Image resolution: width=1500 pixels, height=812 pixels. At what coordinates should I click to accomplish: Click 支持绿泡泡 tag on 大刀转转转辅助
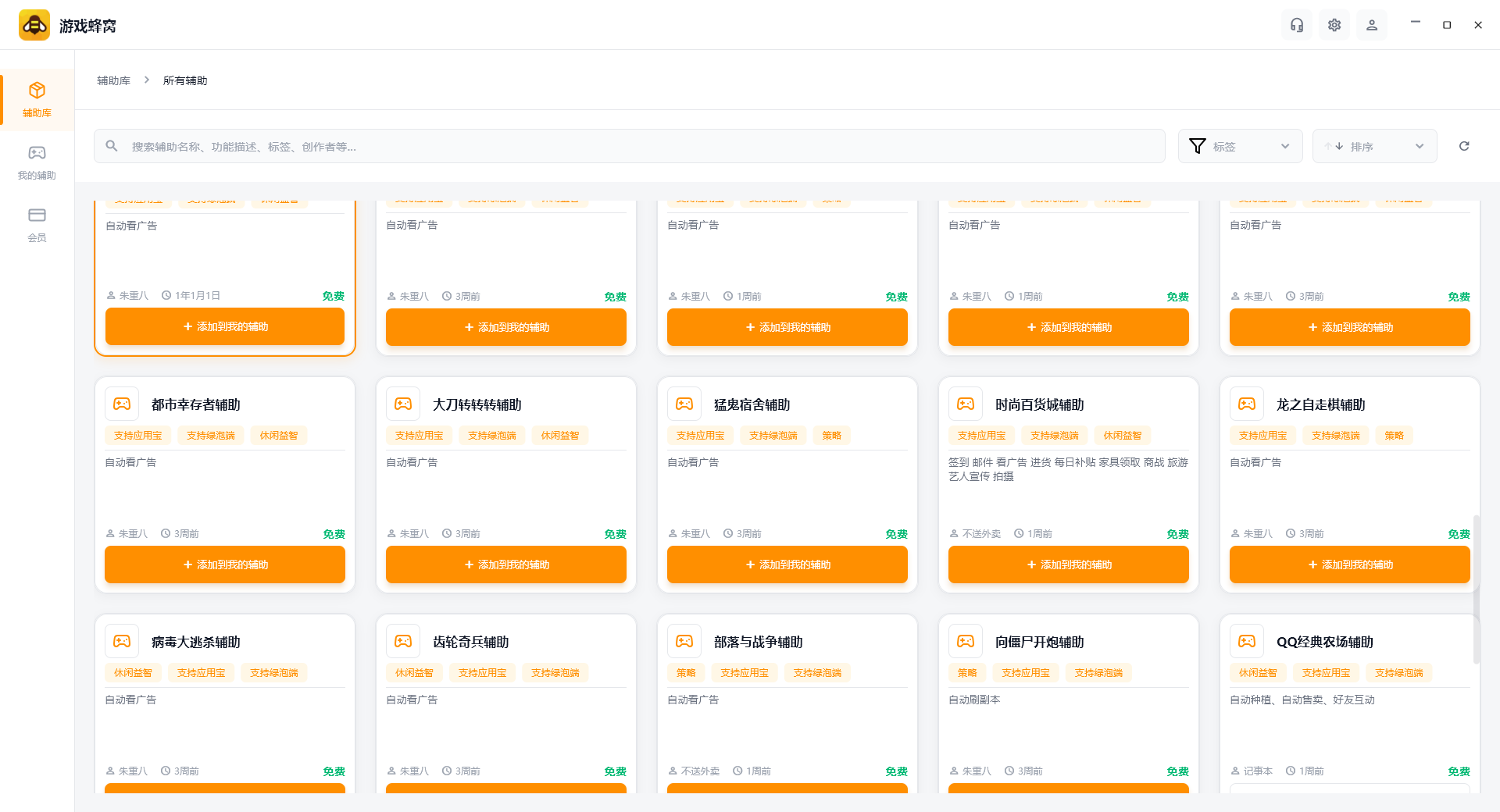tap(492, 436)
